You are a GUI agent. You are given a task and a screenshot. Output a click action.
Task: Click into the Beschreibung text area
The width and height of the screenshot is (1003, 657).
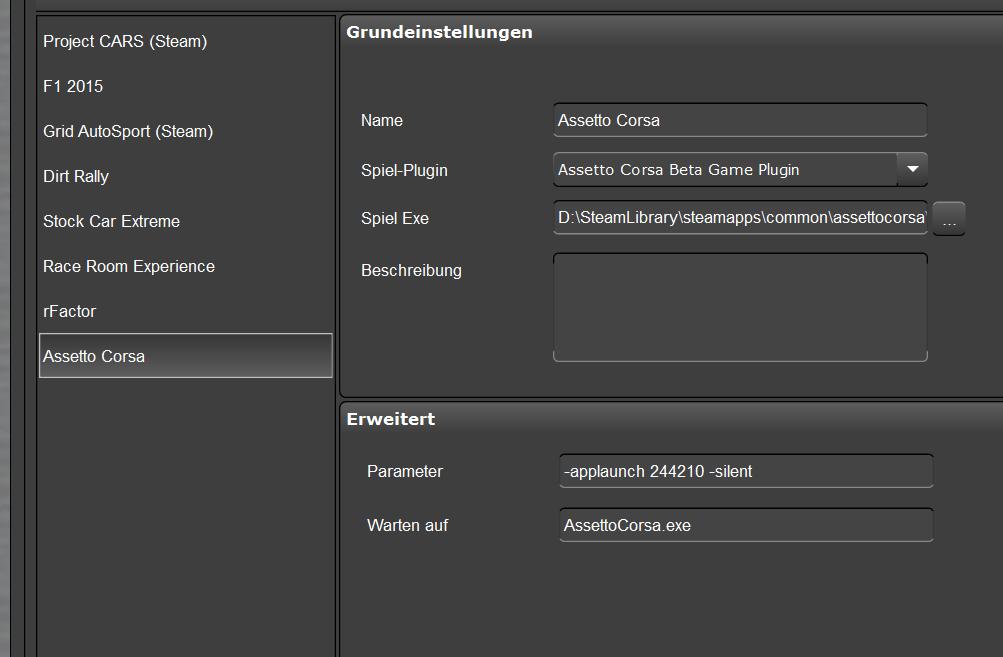740,308
